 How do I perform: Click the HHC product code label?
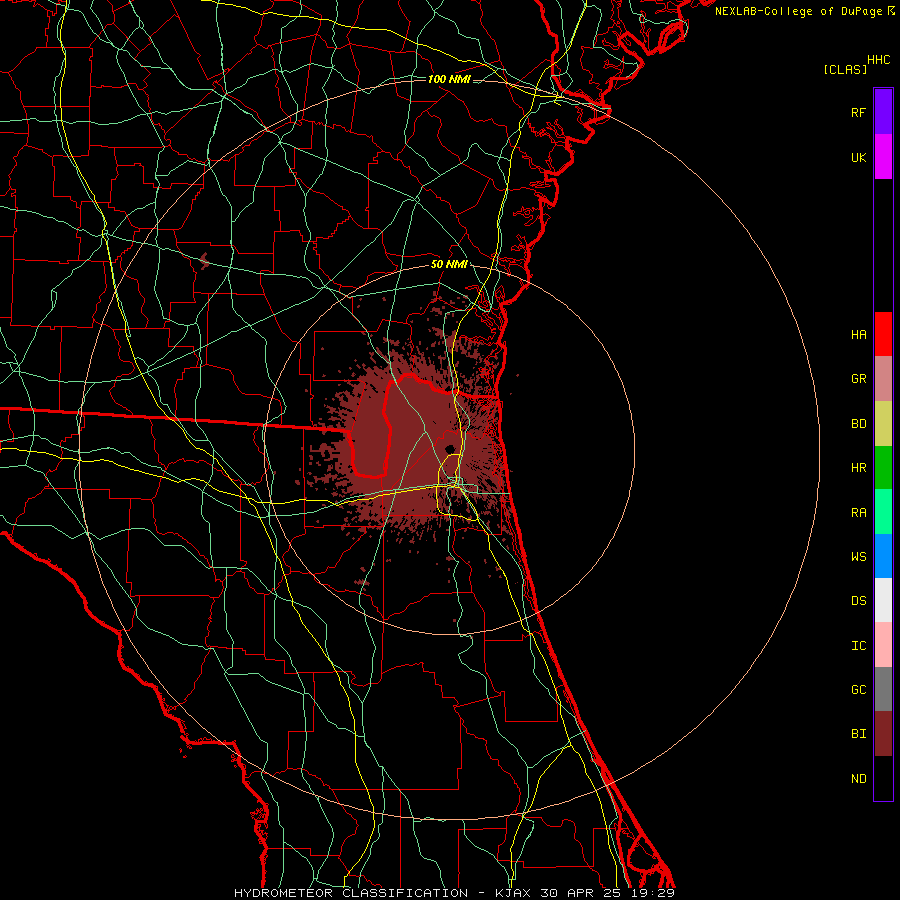(879, 60)
